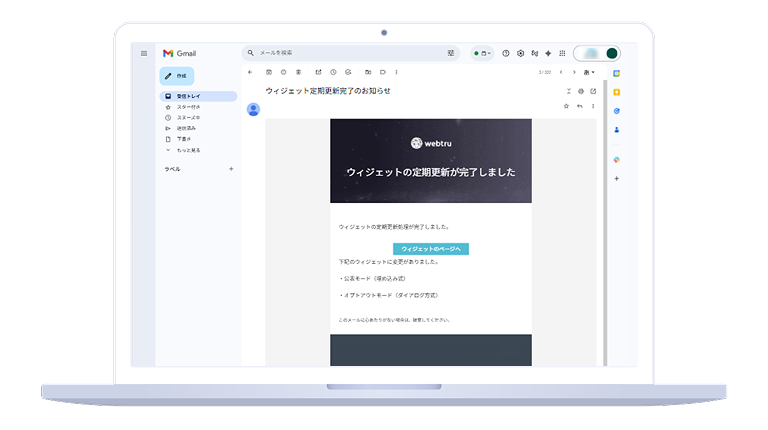Open Google Keep side panel icon
This screenshot has height=430, width=768.
click(x=617, y=92)
